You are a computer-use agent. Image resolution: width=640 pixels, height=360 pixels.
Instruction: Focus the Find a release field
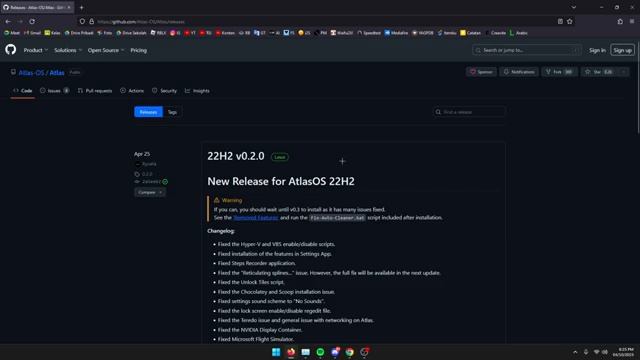point(469,112)
